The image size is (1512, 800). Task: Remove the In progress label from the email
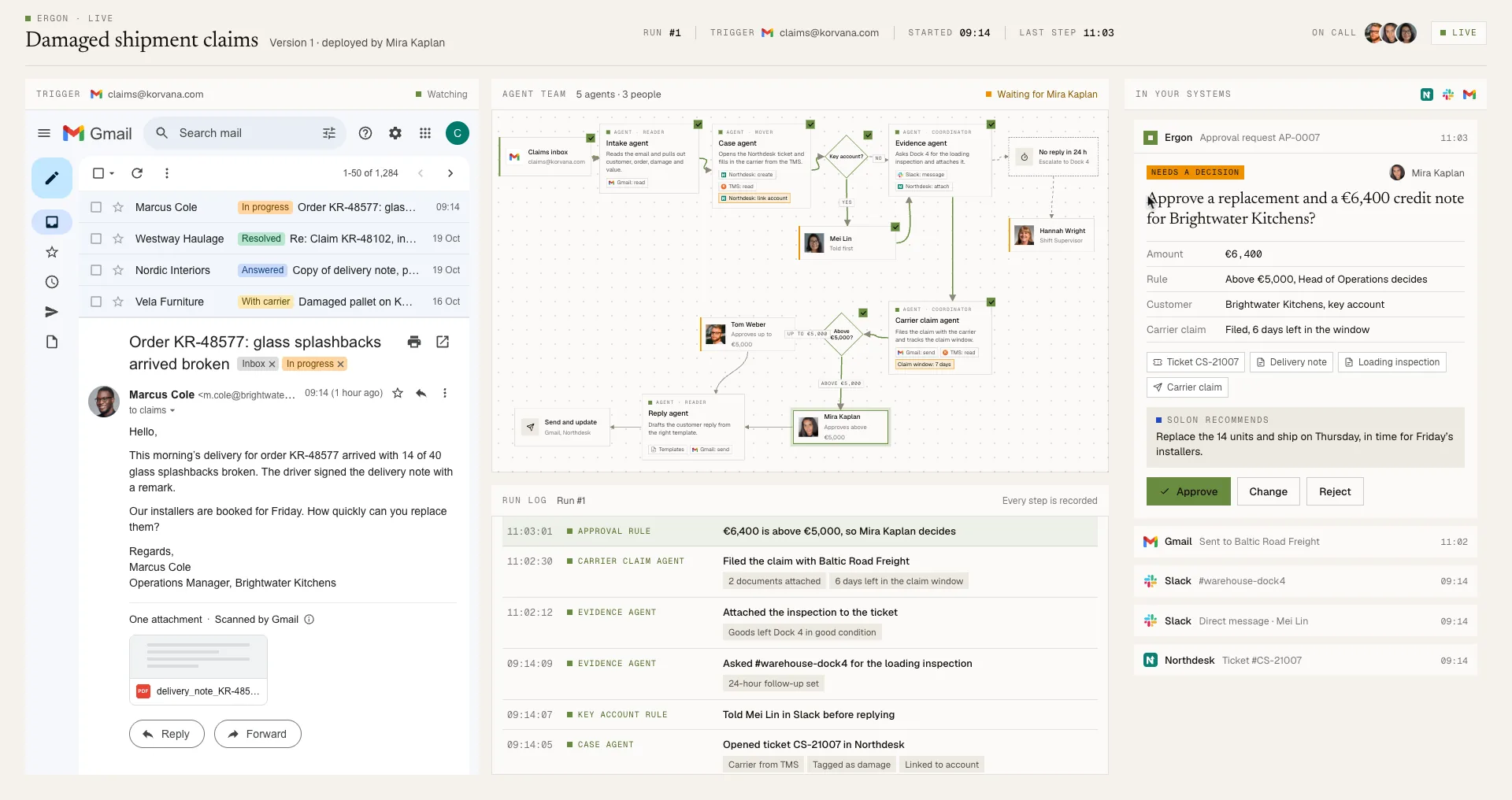(x=341, y=364)
